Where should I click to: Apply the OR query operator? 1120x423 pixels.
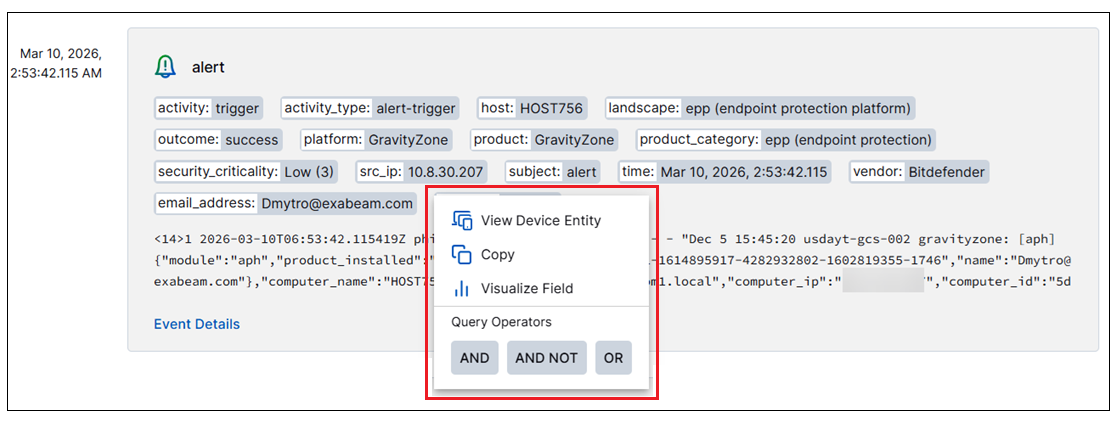point(614,358)
